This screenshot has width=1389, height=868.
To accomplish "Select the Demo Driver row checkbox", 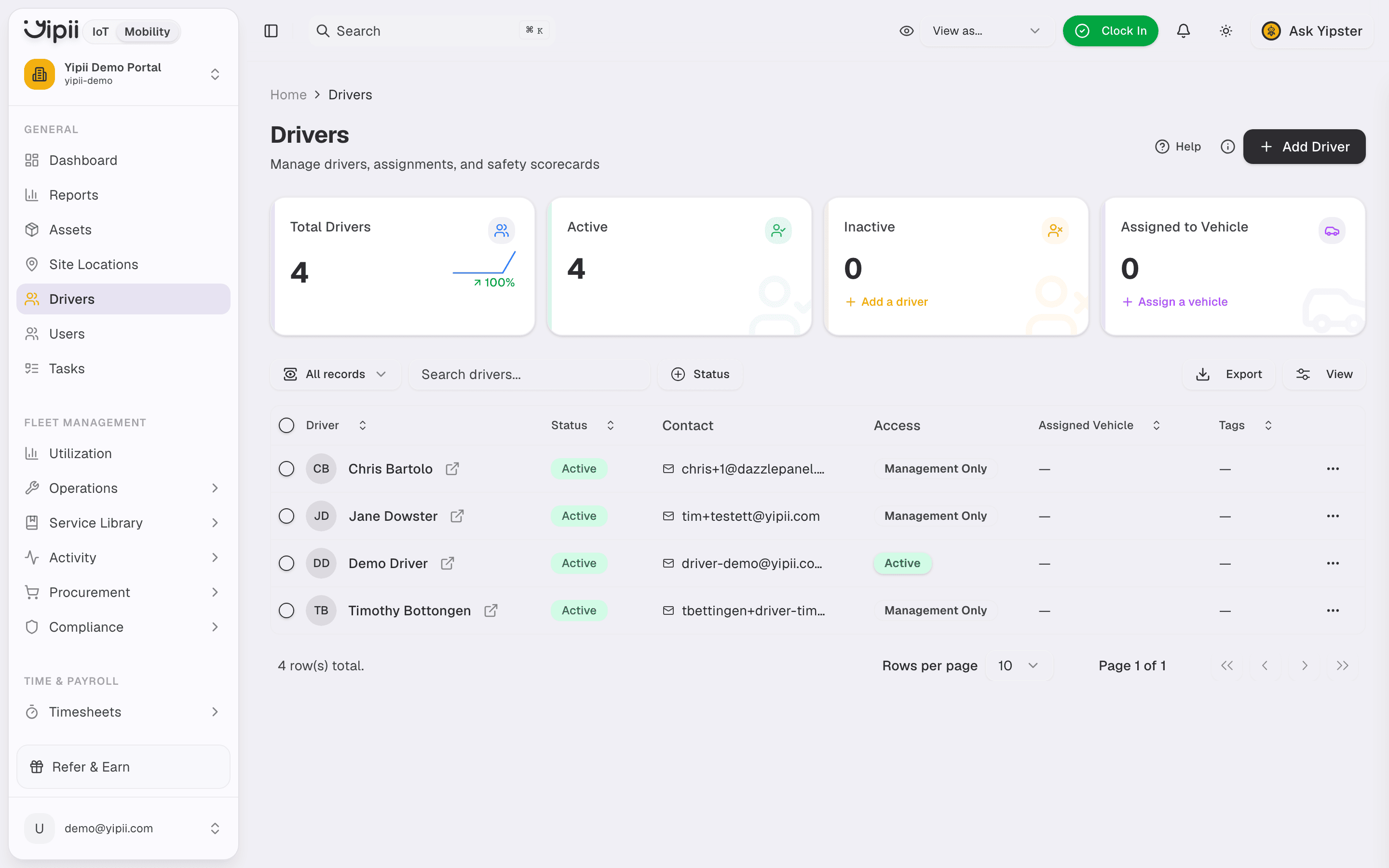I will tap(286, 564).
